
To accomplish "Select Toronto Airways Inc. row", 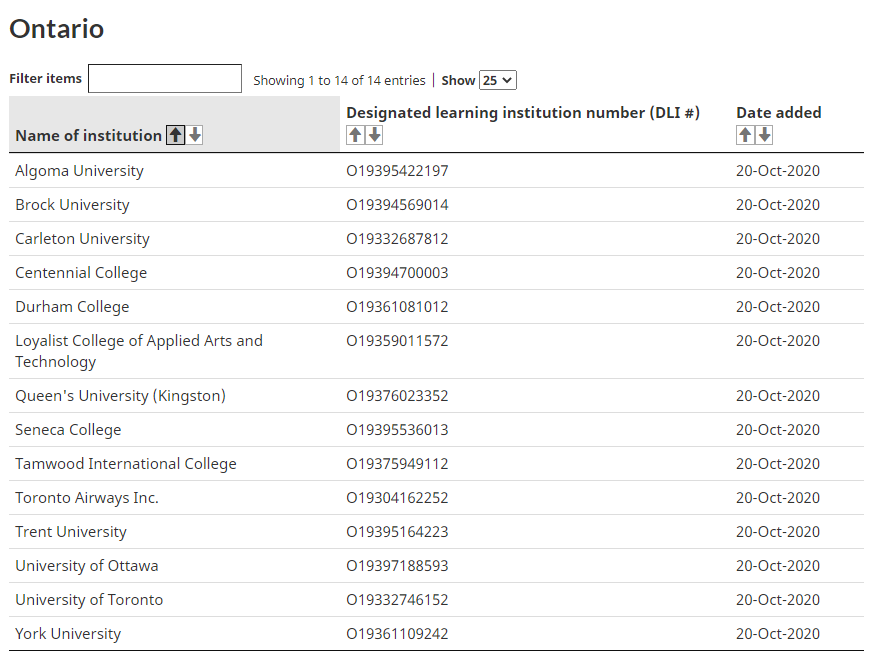I will pos(87,498).
